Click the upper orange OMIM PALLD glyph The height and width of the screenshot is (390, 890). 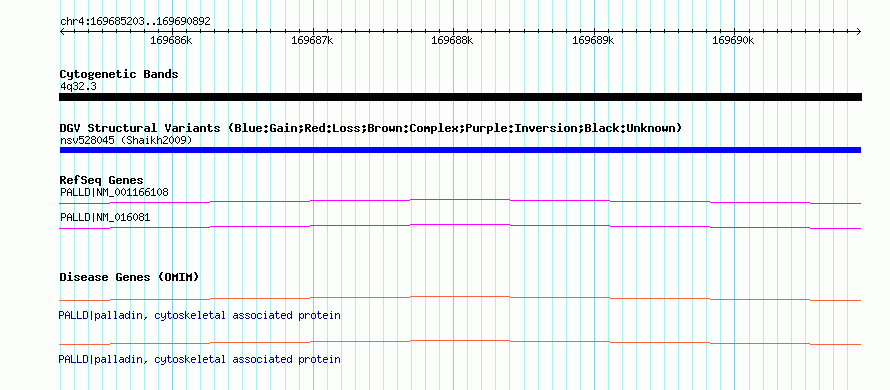[x=460, y=299]
